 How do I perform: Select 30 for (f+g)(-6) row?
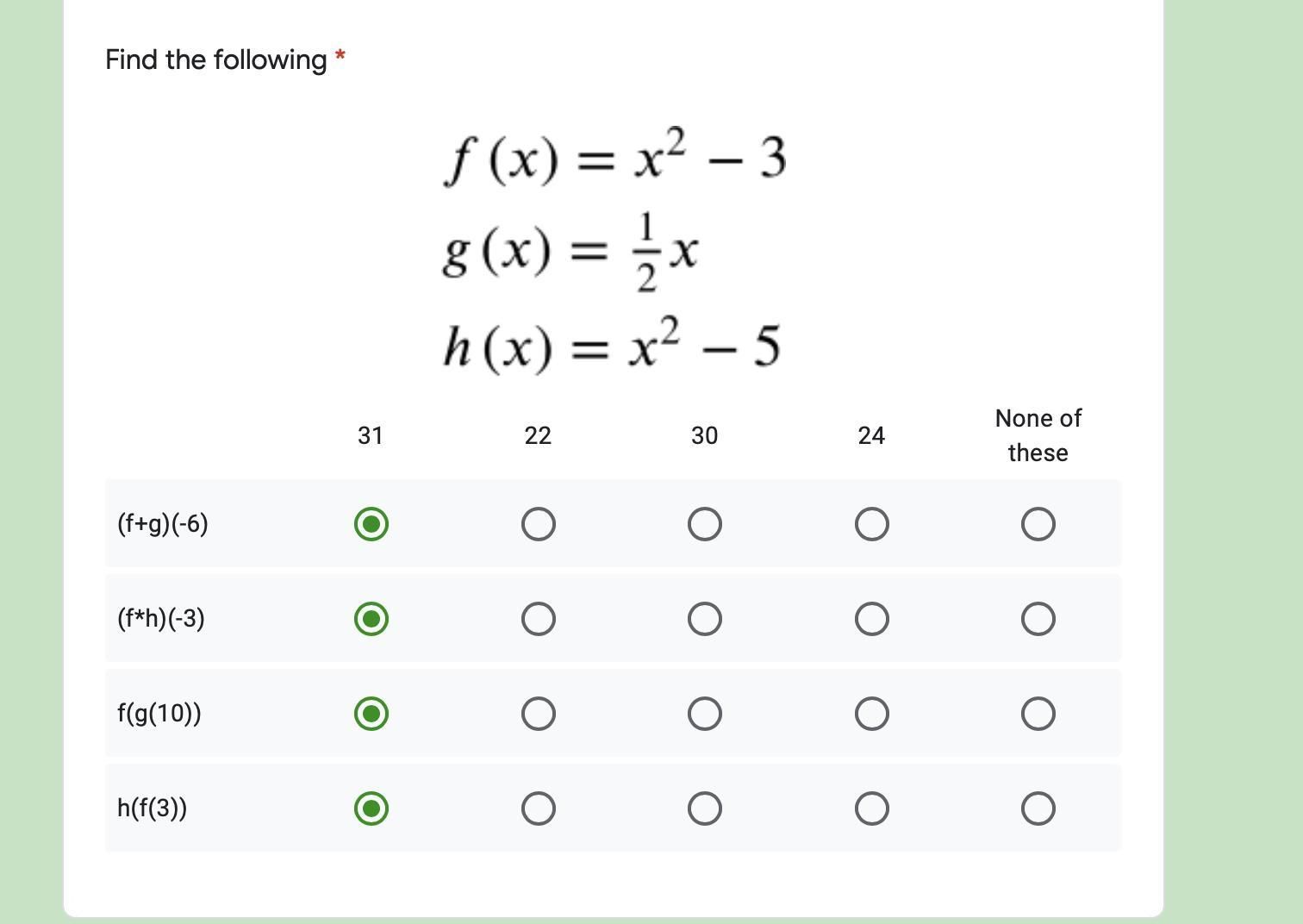704,524
